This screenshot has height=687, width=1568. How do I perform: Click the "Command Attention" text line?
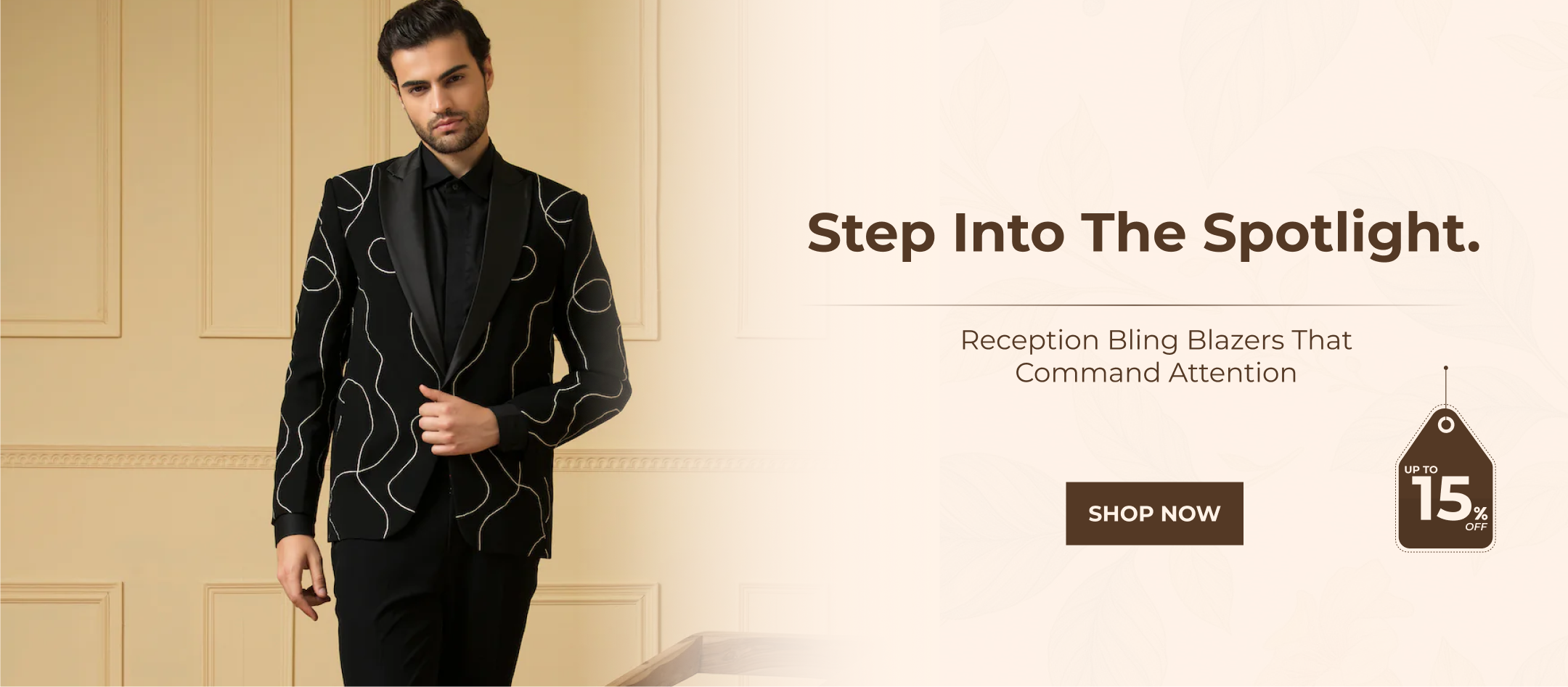coord(1156,373)
